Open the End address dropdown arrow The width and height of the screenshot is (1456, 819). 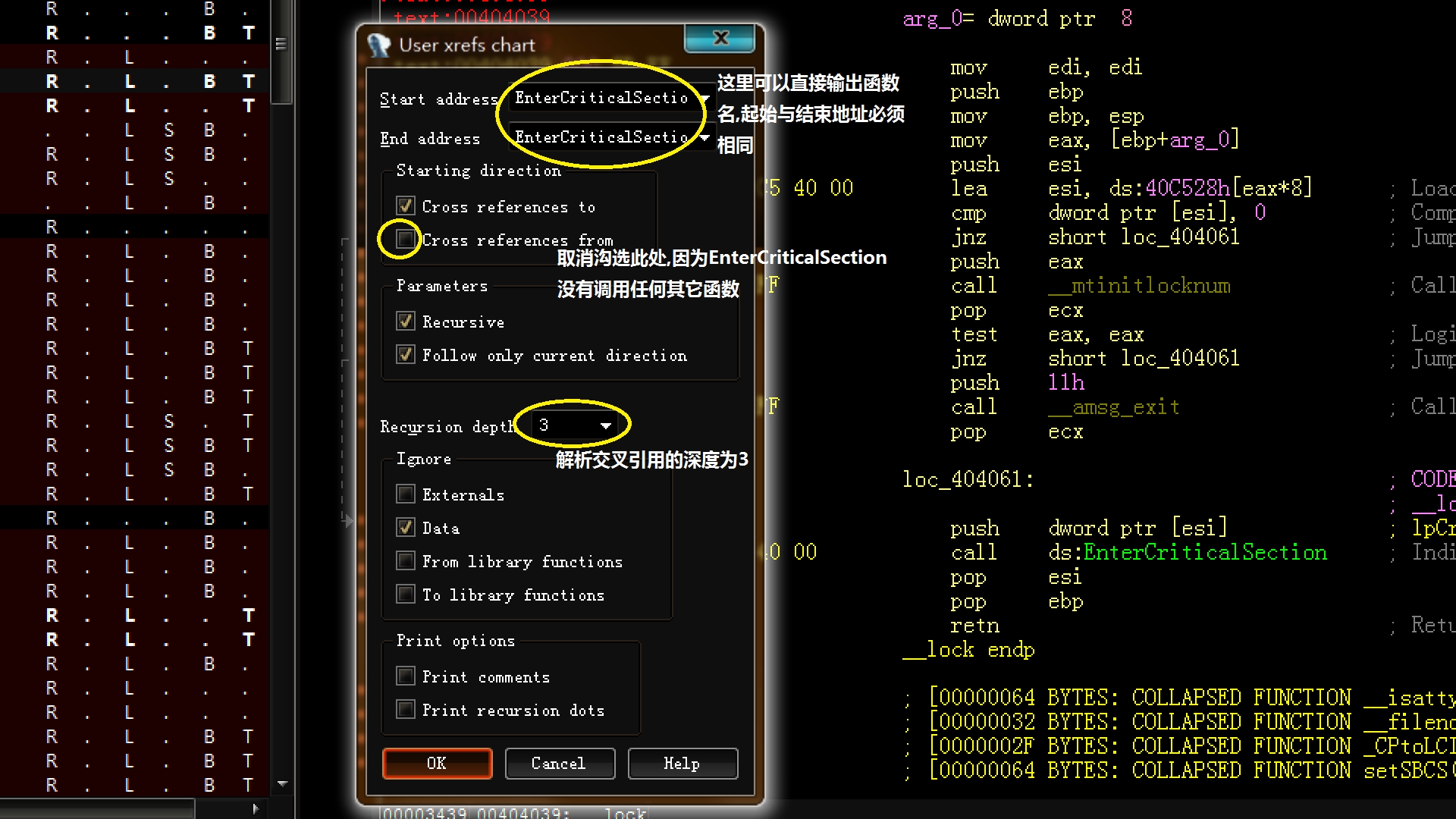704,138
